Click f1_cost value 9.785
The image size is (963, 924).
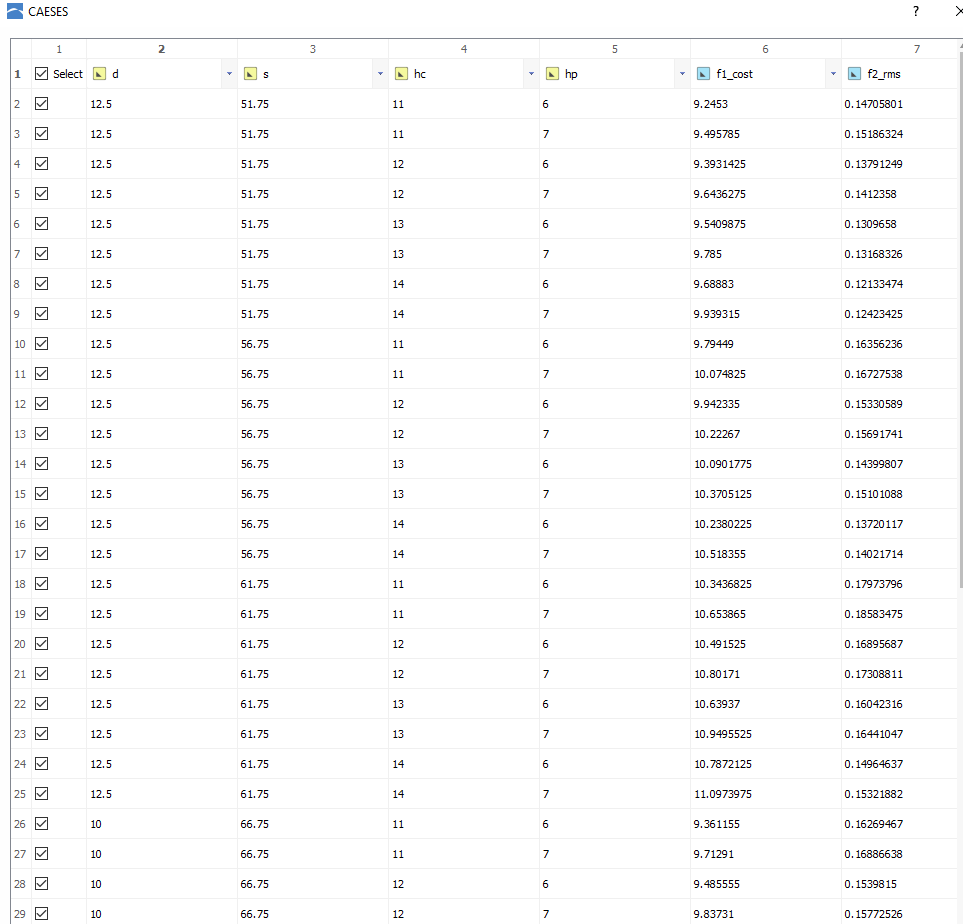708,254
